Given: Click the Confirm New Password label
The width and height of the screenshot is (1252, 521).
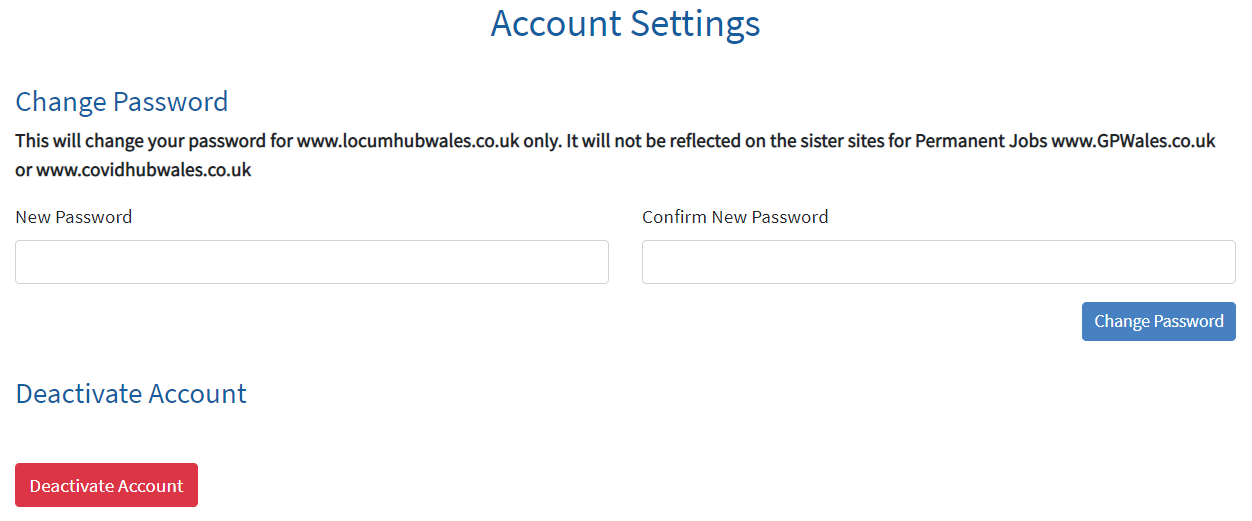Looking at the screenshot, I should pos(735,217).
